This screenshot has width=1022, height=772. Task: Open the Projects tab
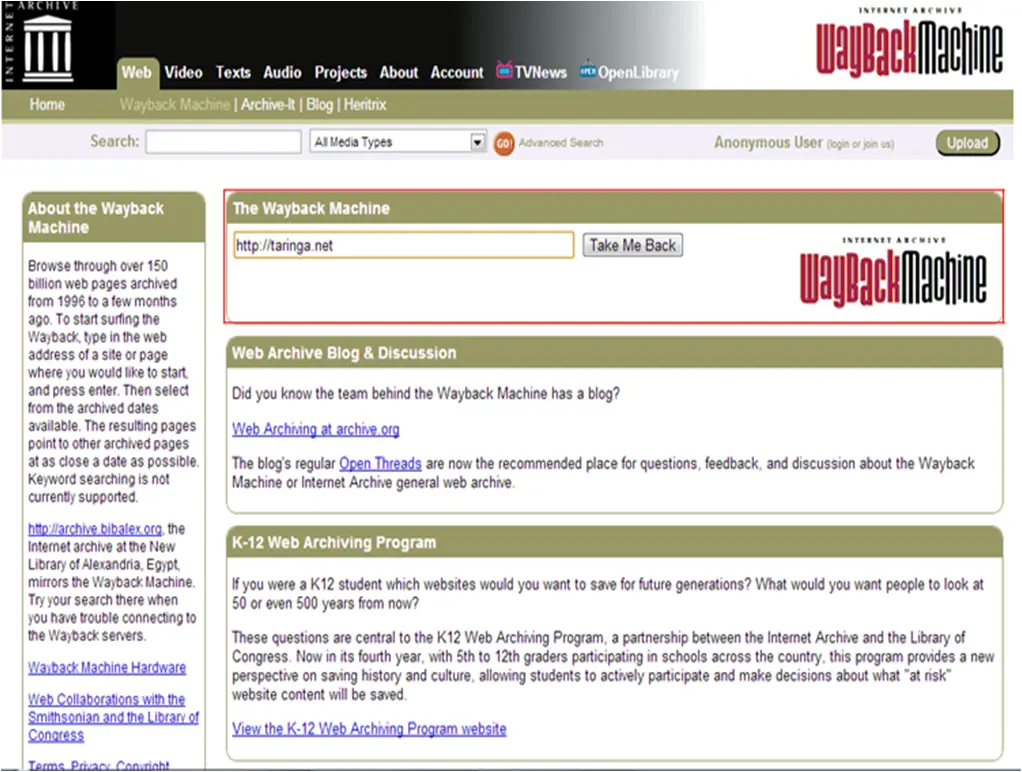[x=341, y=72]
